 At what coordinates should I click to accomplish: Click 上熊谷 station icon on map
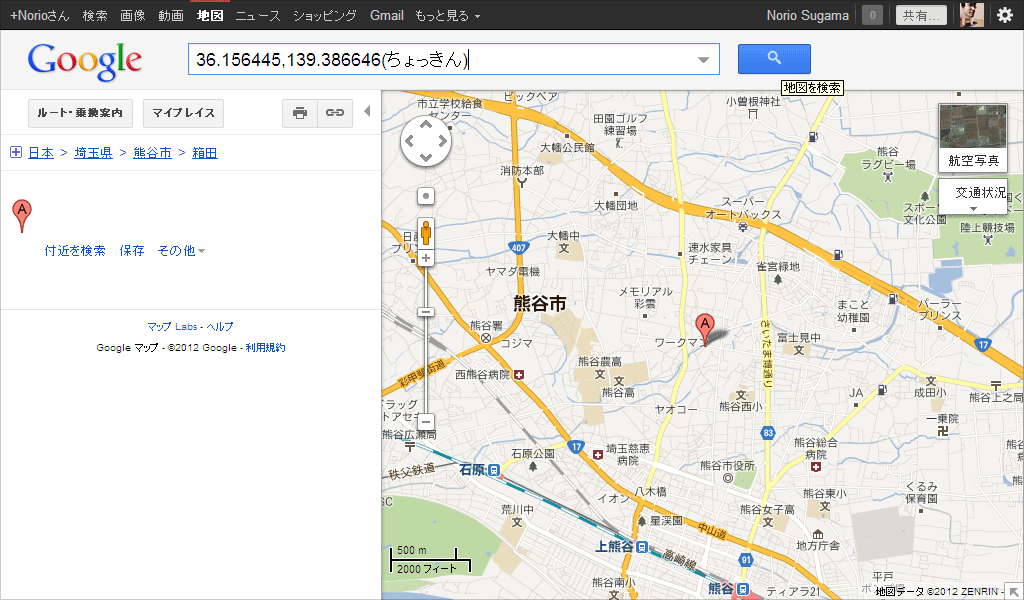click(x=642, y=546)
